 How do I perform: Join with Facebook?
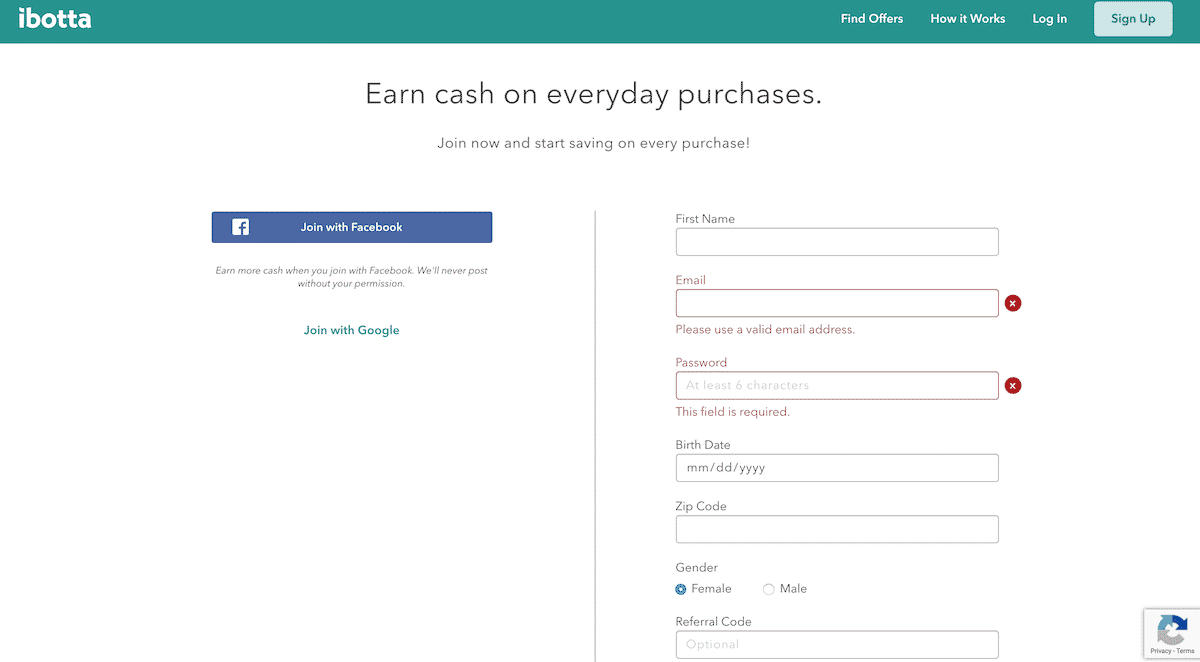pyautogui.click(x=352, y=227)
